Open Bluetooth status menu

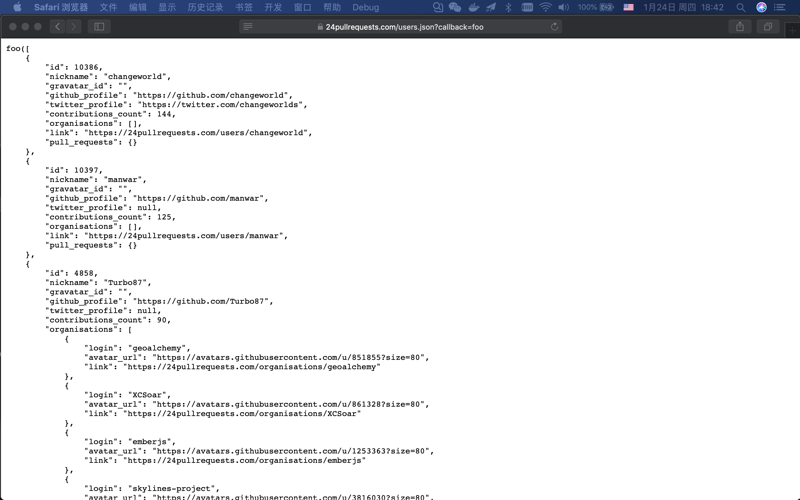[x=508, y=7]
